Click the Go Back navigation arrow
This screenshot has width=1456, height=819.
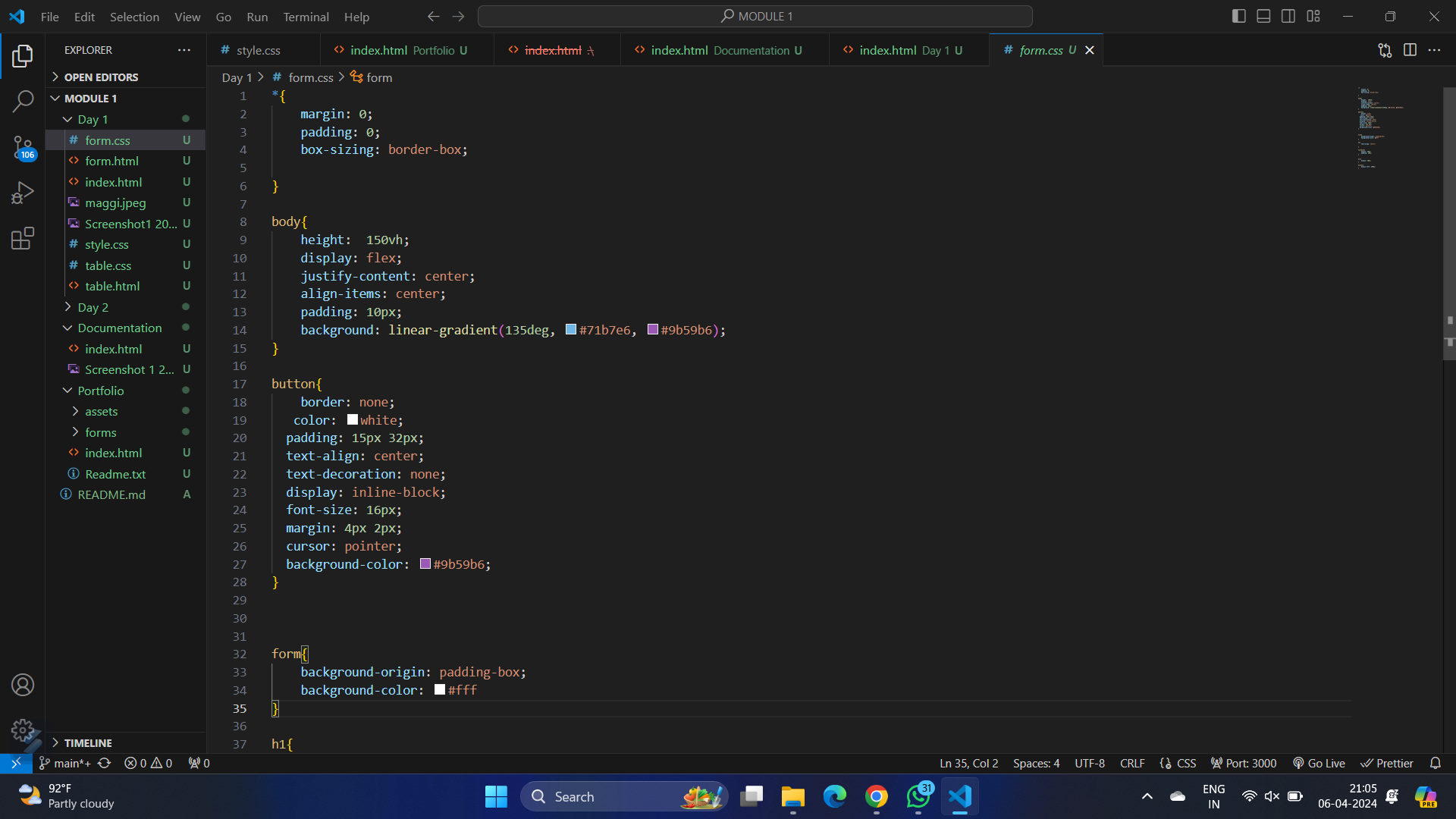(433, 16)
